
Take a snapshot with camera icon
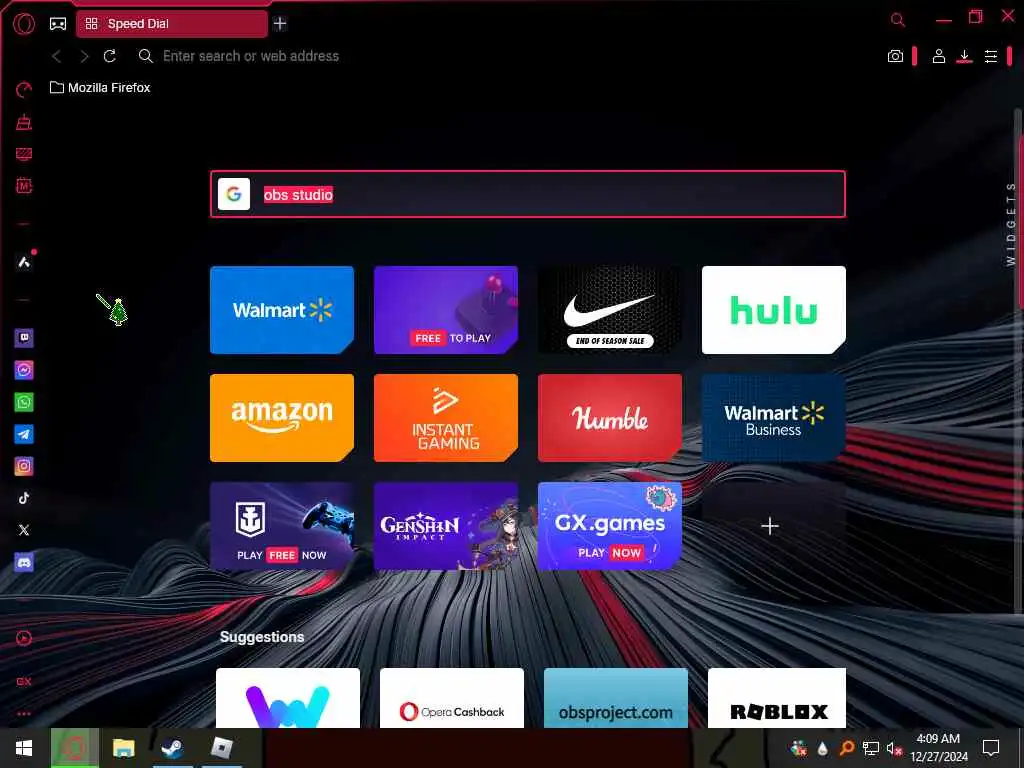(x=895, y=56)
